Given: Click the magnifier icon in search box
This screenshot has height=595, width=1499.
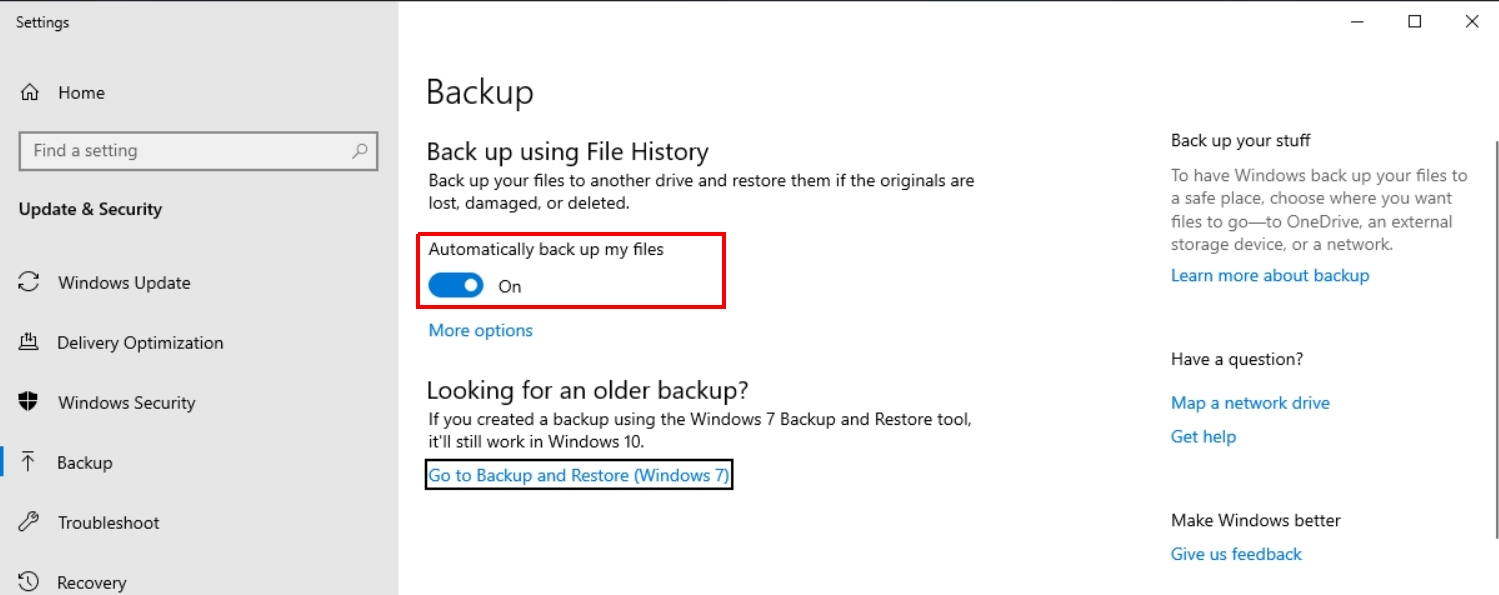Looking at the screenshot, I should click(360, 151).
